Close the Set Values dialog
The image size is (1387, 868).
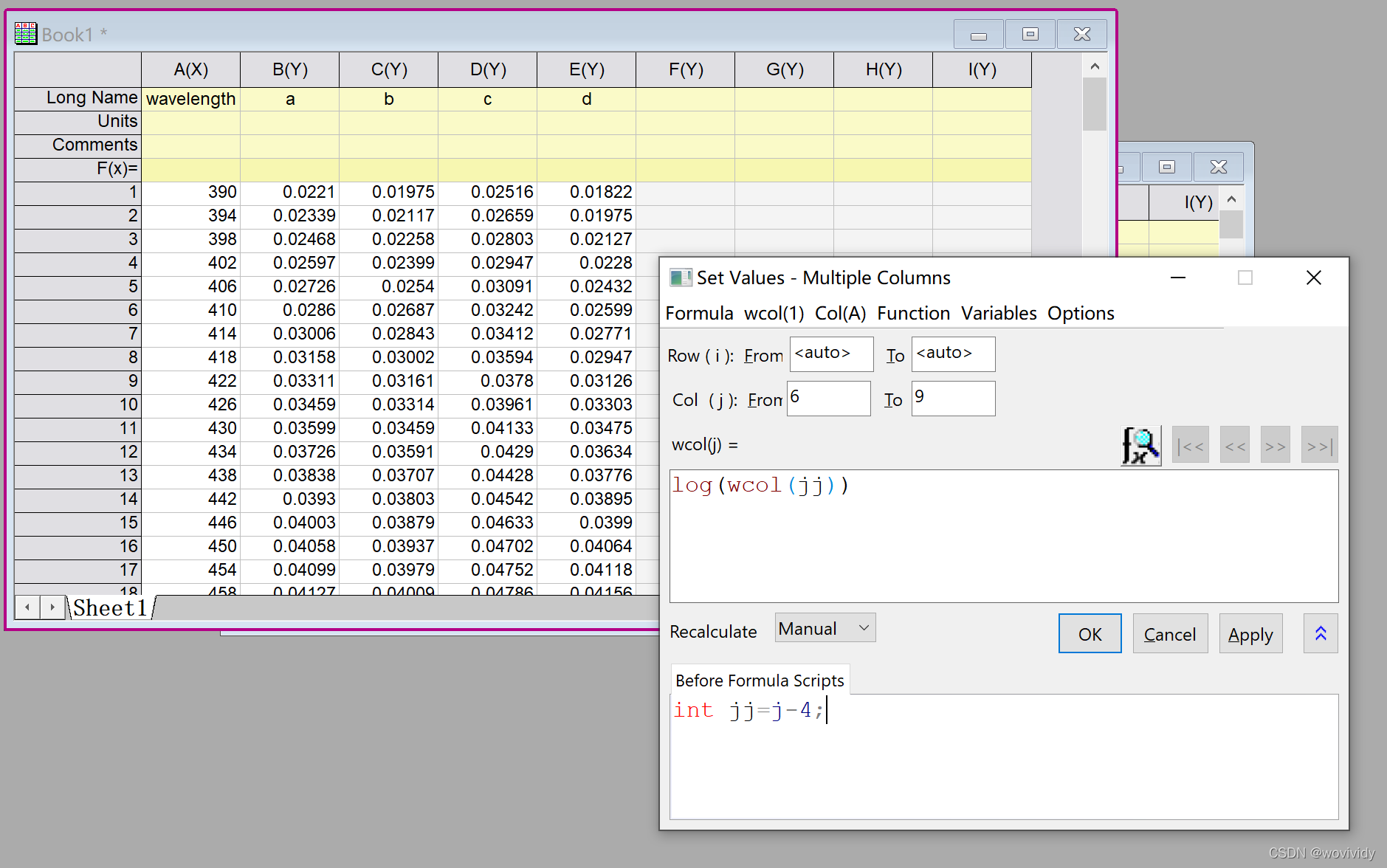point(1313,278)
